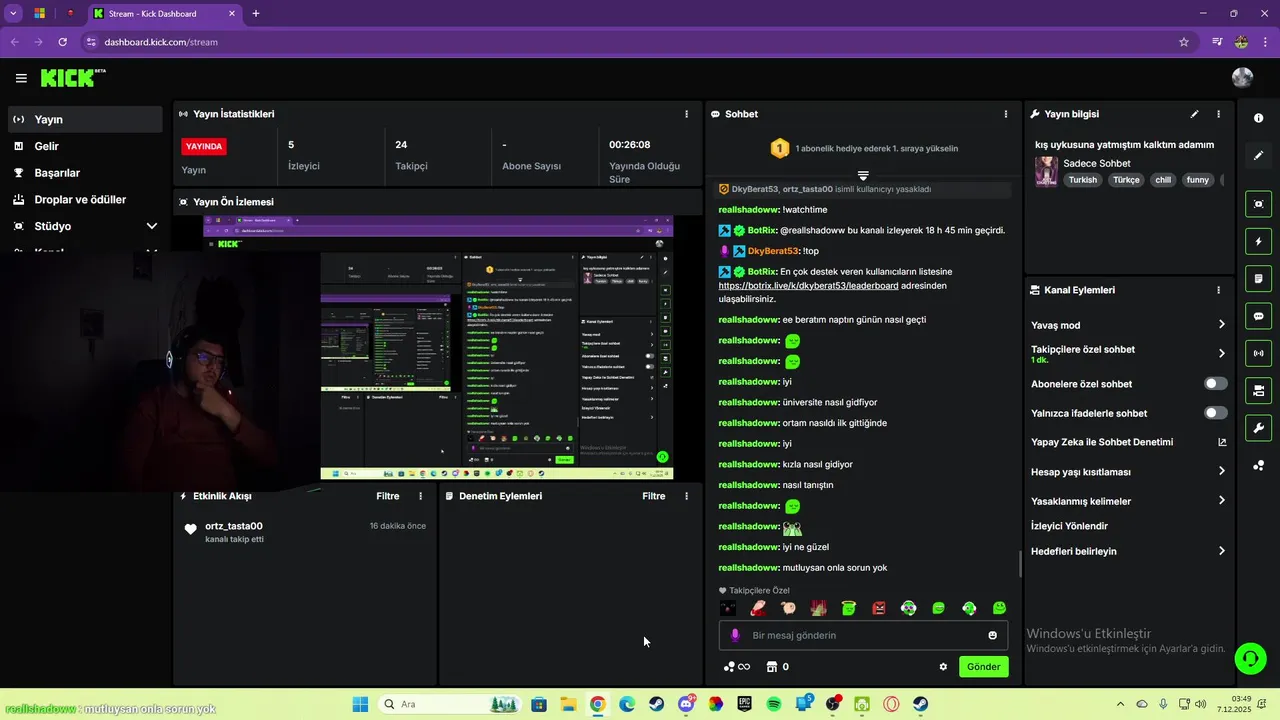Click the chat panel scrollbar
Image resolution: width=1280 pixels, height=720 pixels.
[1020, 564]
